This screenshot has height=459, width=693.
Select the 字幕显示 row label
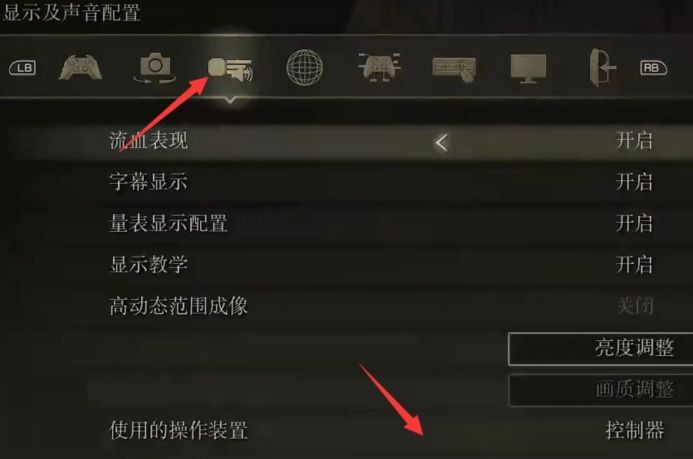tap(148, 182)
